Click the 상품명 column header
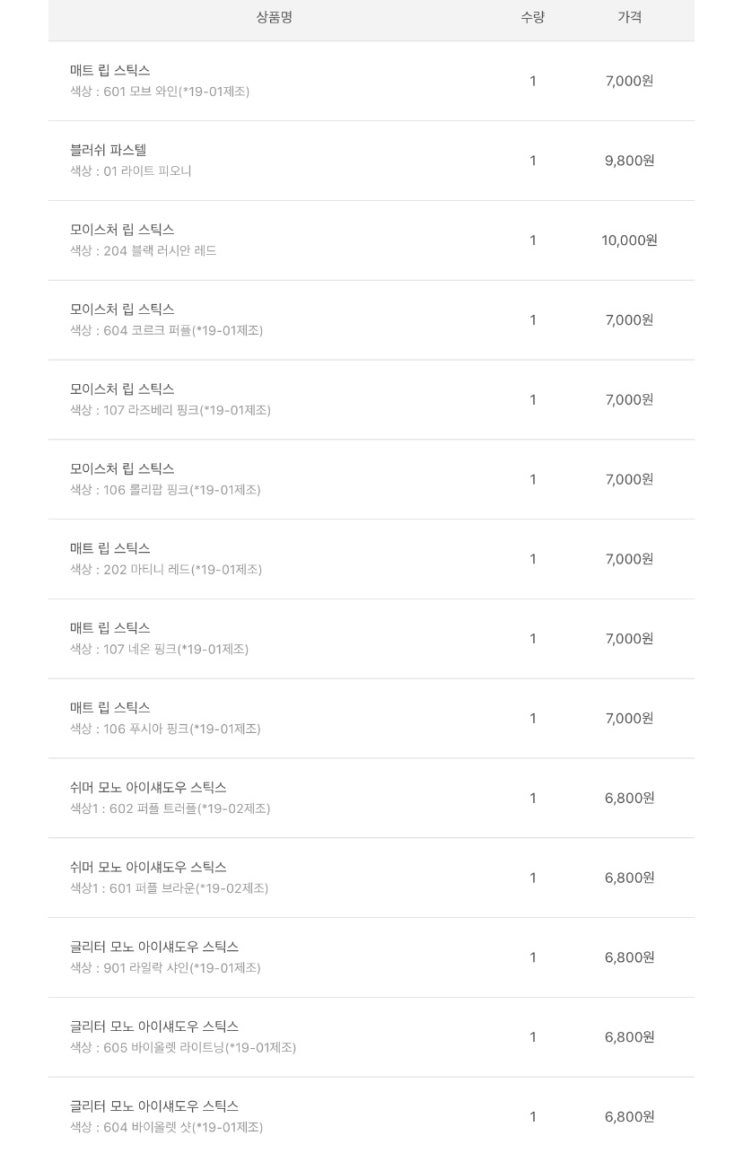The width and height of the screenshot is (743, 1153). pos(274,17)
